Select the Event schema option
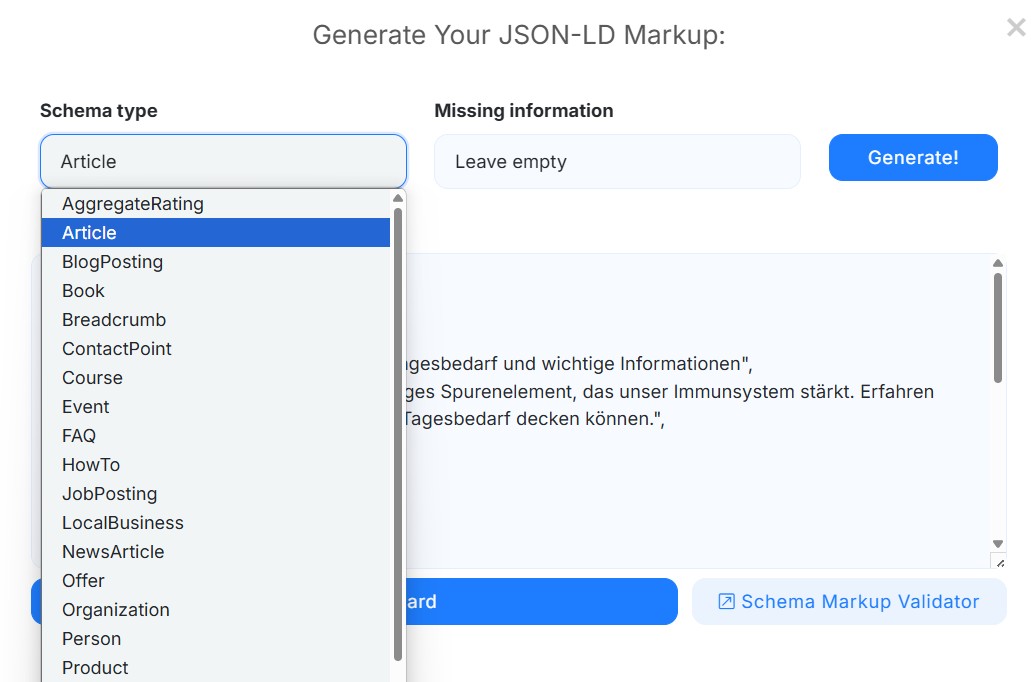The height and width of the screenshot is (682, 1036). pyautogui.click(x=85, y=406)
